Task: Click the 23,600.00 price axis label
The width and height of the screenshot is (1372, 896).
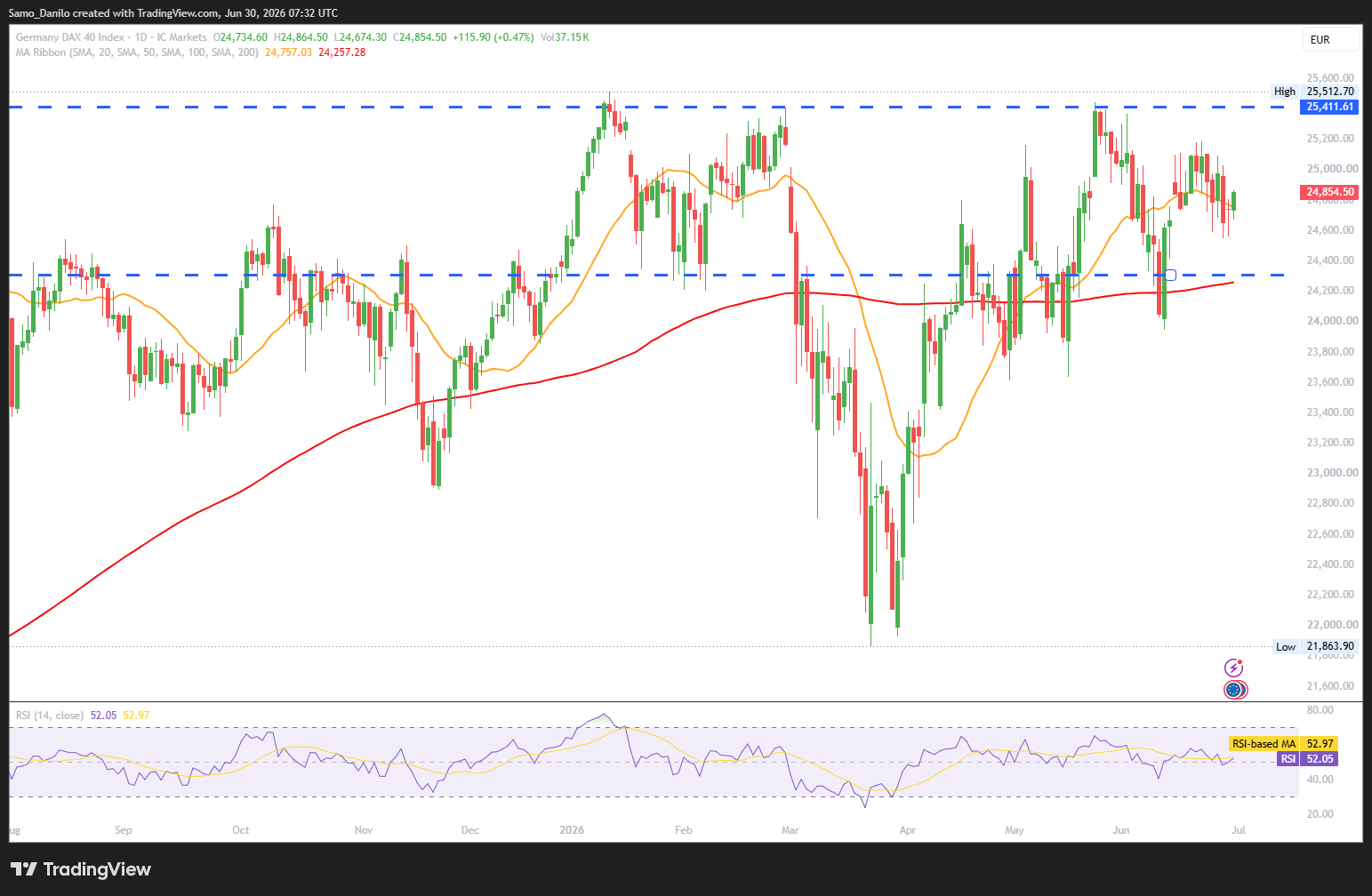Action: point(1330,382)
